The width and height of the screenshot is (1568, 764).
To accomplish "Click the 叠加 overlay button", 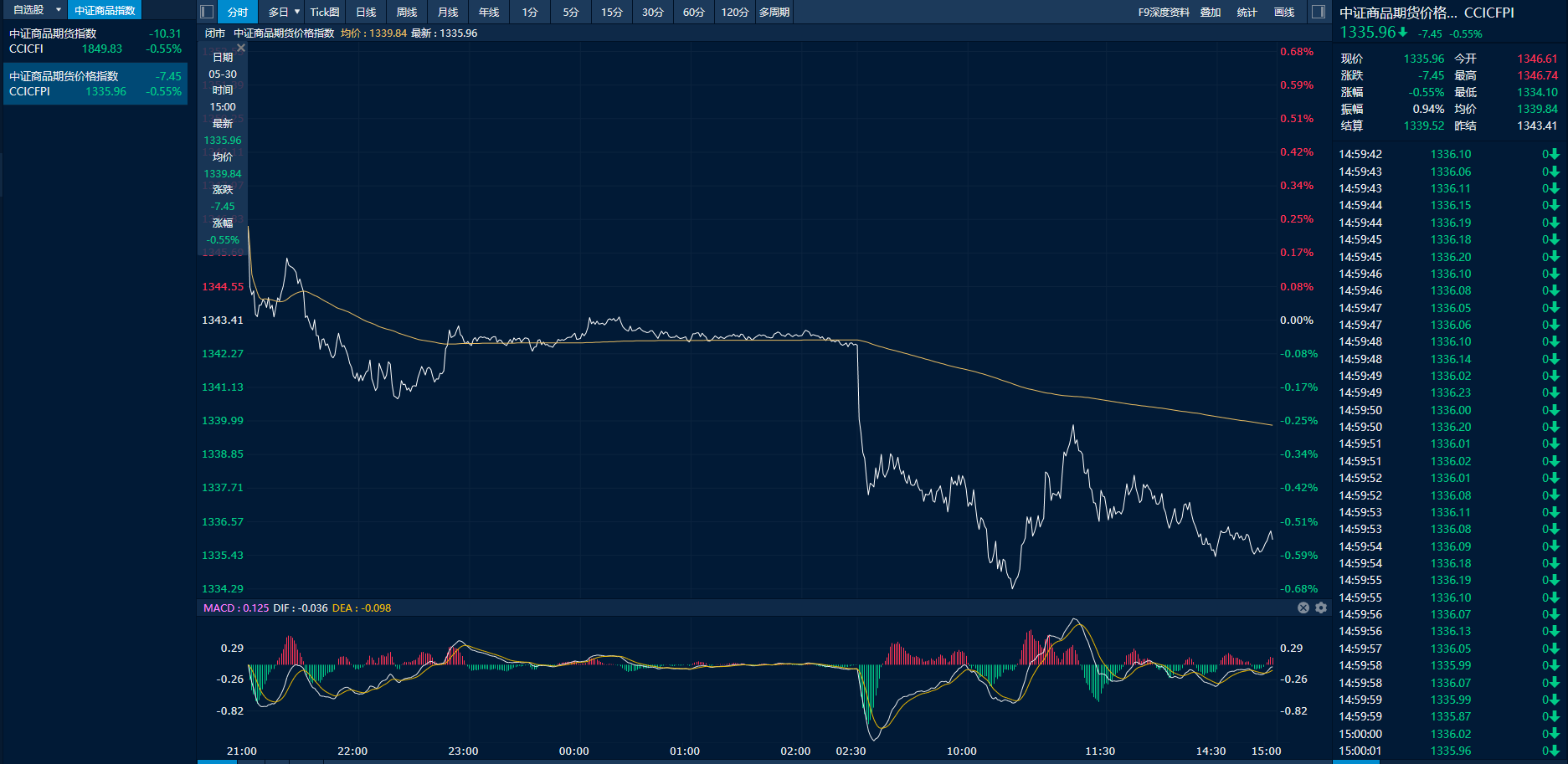I will (1211, 12).
